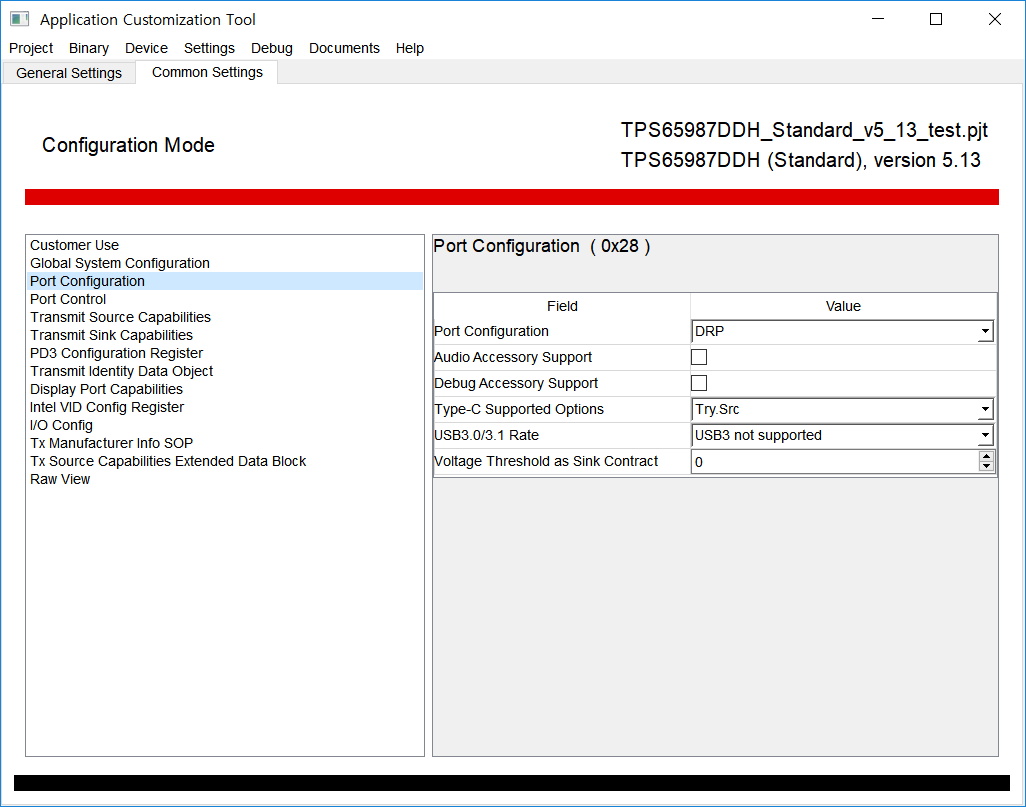Select Display Port Capabilities entry
The width and height of the screenshot is (1026, 807).
(224, 389)
